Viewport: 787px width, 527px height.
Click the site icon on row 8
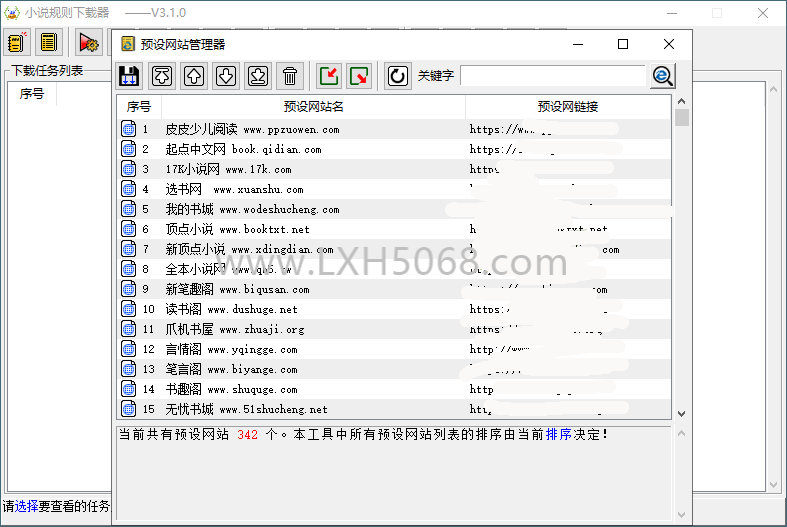tap(128, 269)
